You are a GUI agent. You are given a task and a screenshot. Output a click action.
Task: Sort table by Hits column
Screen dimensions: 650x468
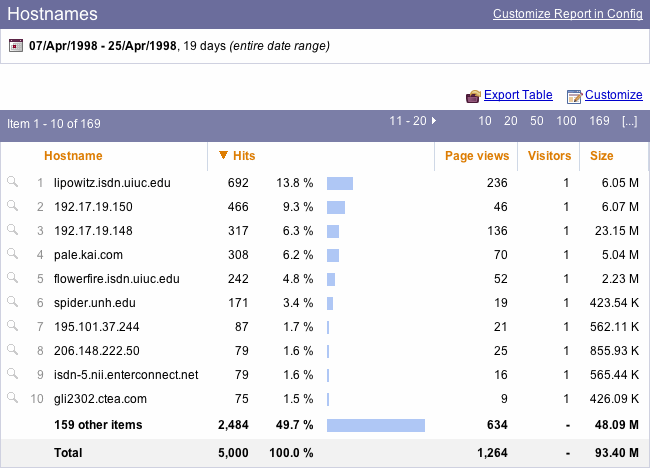(x=243, y=156)
